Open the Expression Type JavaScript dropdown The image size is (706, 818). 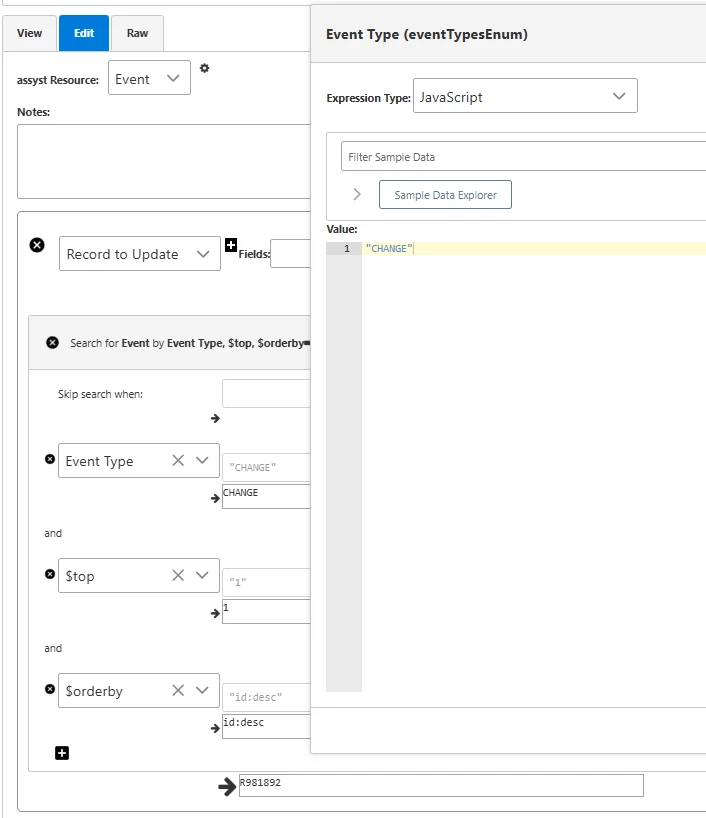525,96
